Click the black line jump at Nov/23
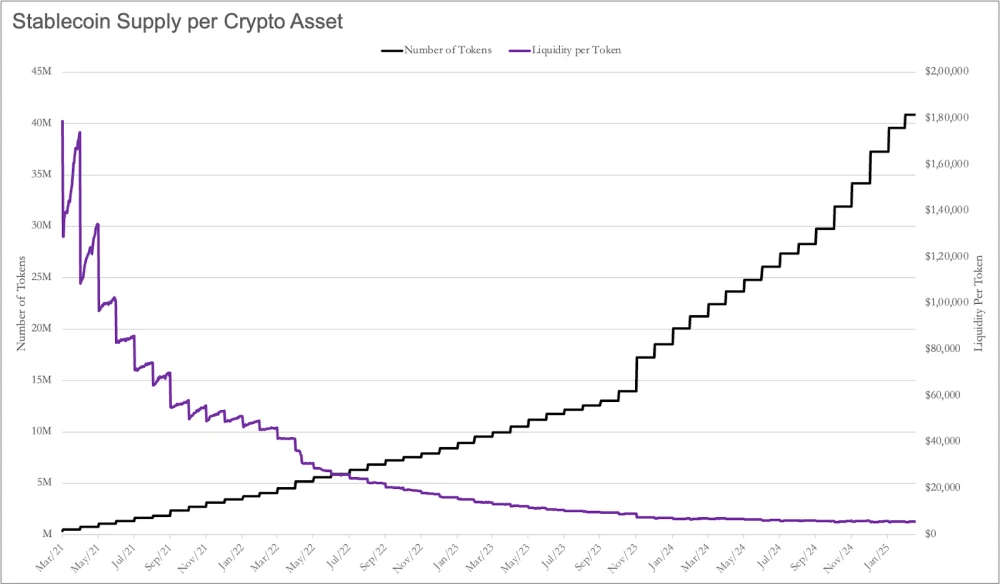The width and height of the screenshot is (1000, 584). (x=636, y=374)
